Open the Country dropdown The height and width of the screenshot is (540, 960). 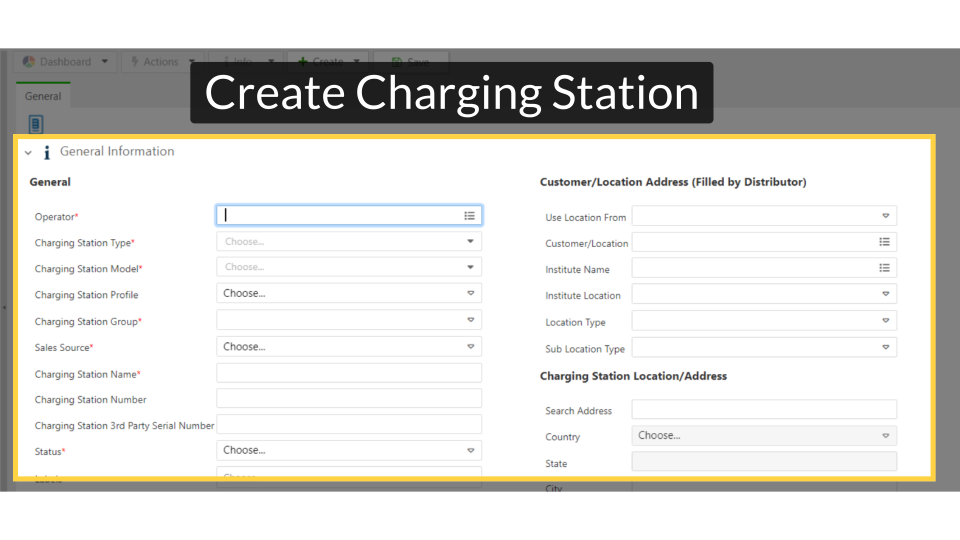(x=764, y=435)
